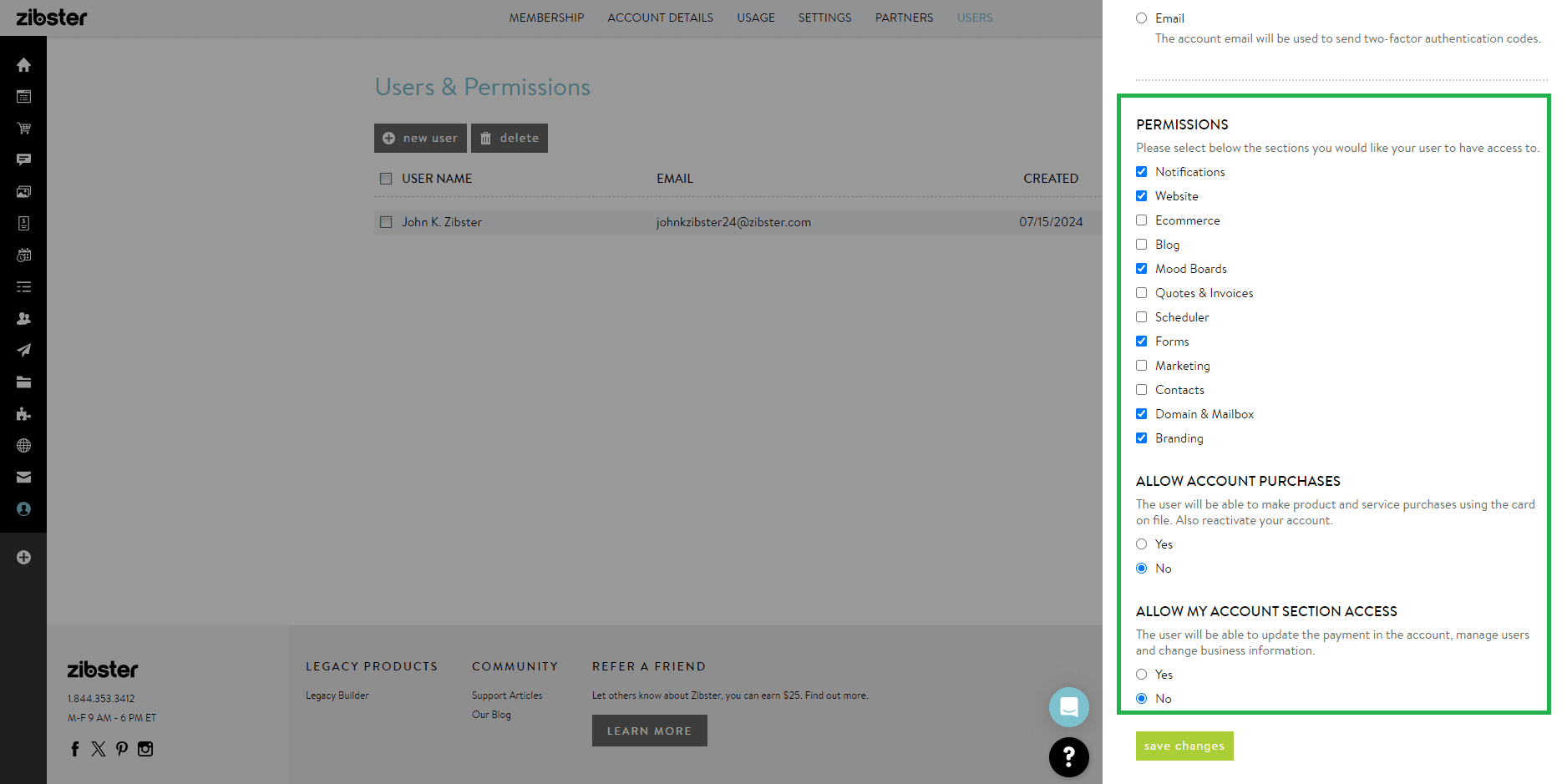
Task: Open the Settings tab
Action: point(825,18)
